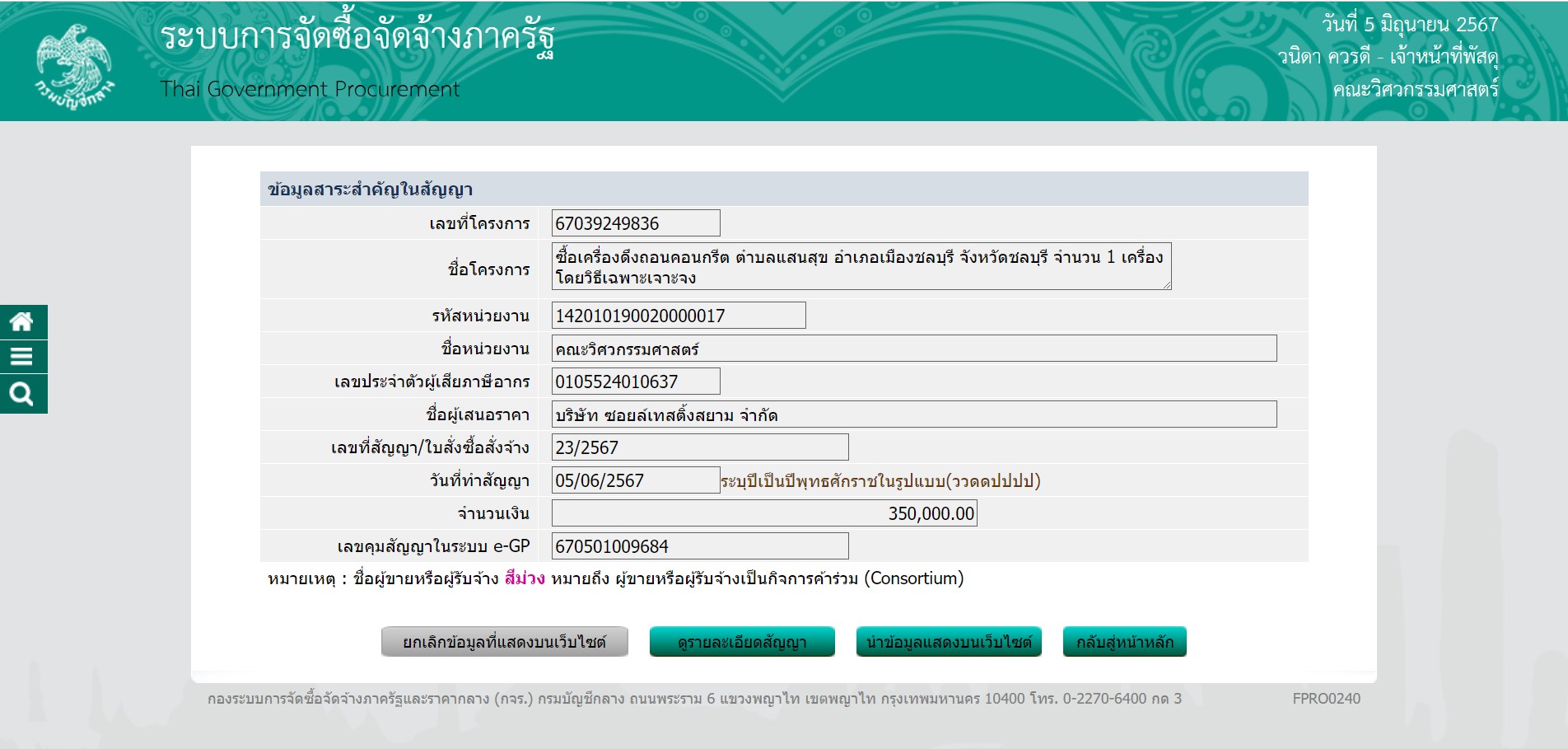Screen dimensions: 1568x749
Task: Select the amount field showing 350,000.00
Action: [763, 513]
